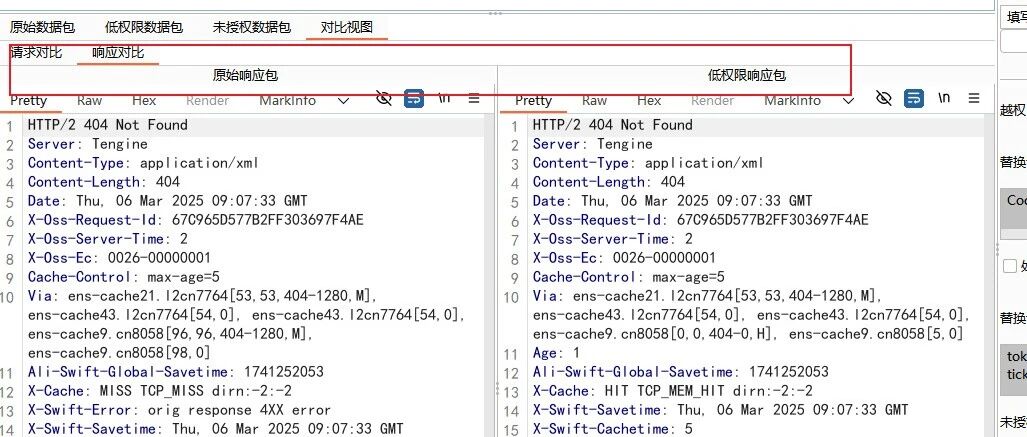Focus the 填写 input field at top right
1027x437 pixels.
pos(1014,18)
